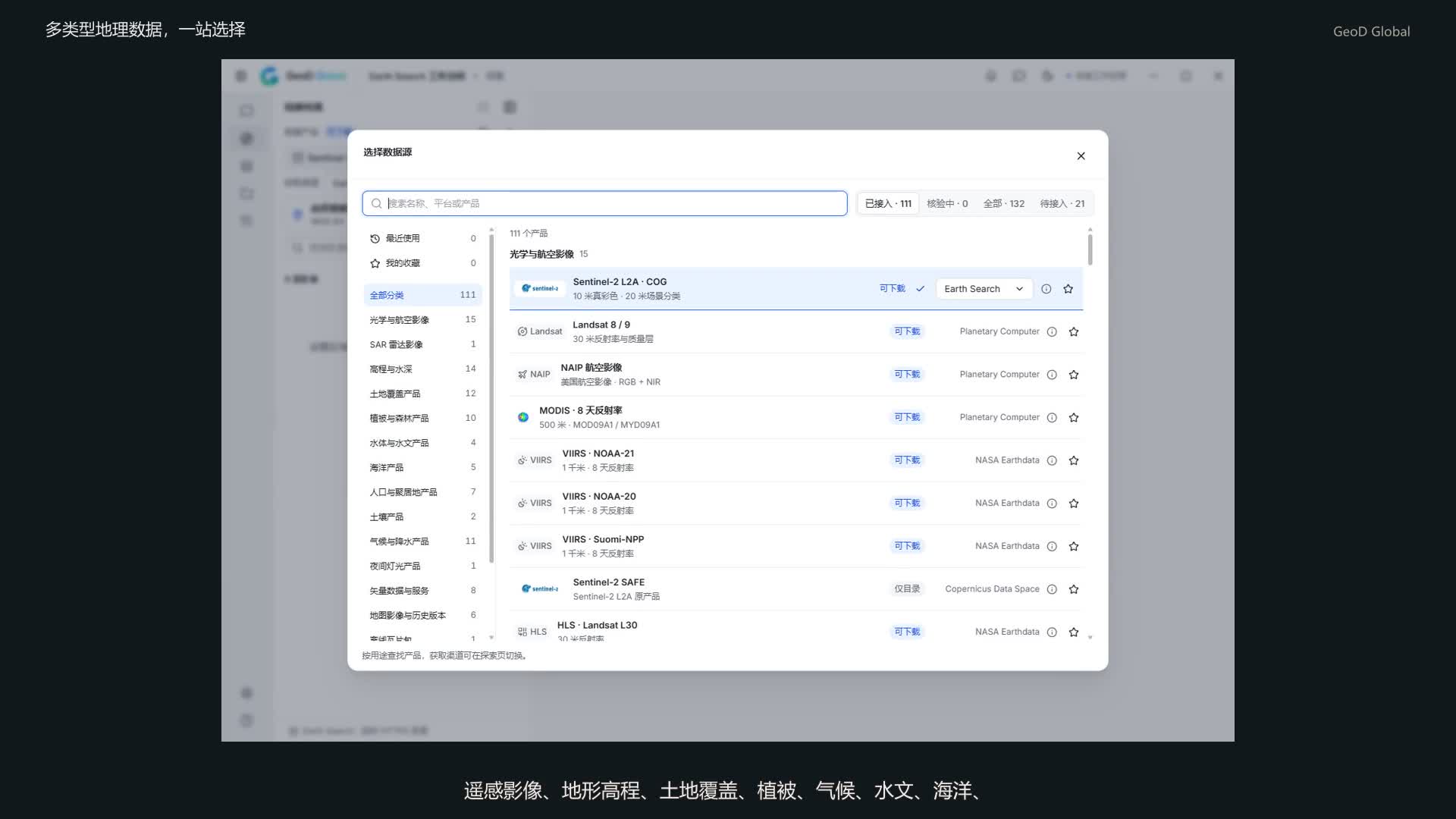Select 海洋产品 category
This screenshot has width=1456, height=819.
[x=423, y=467]
